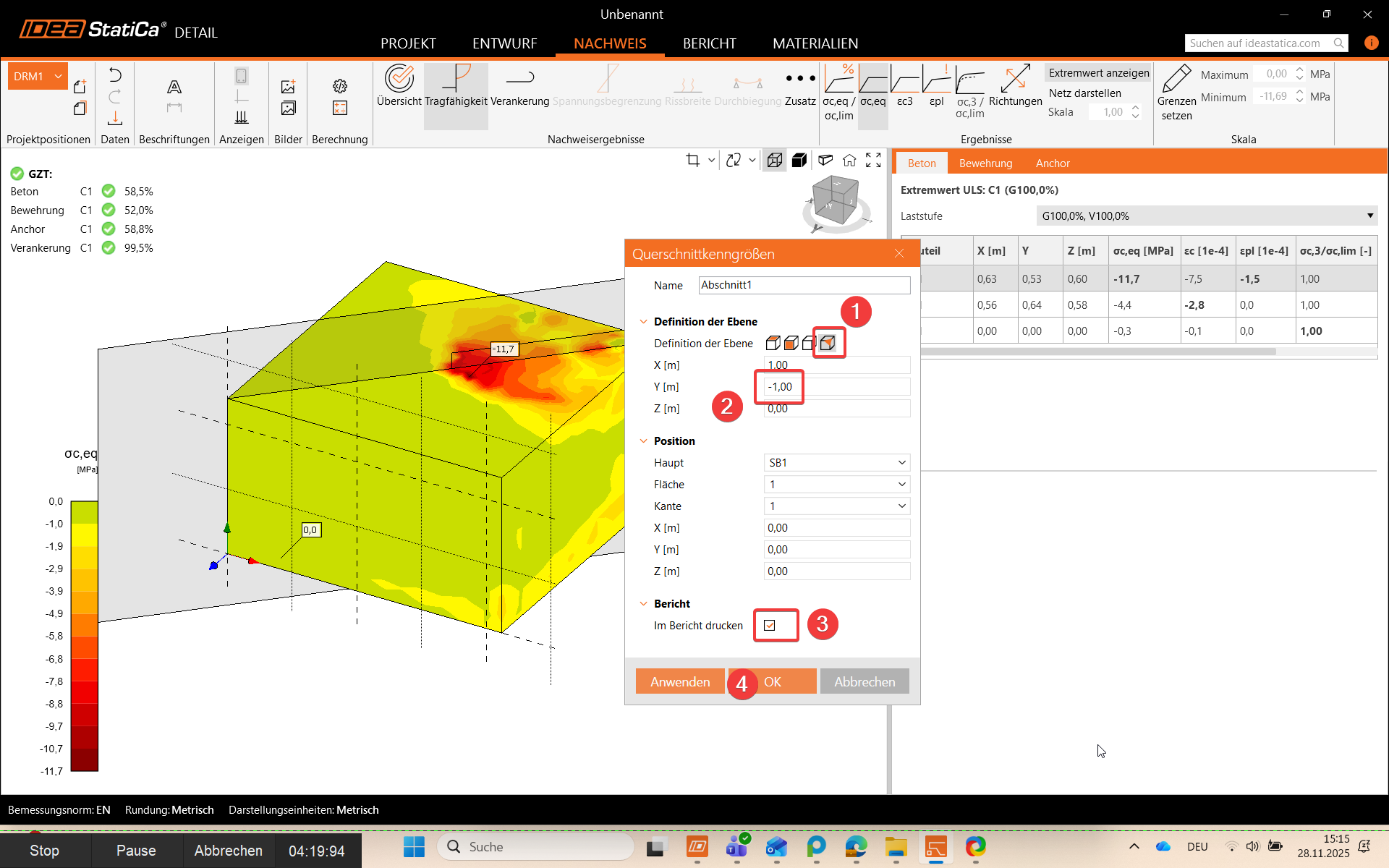Image resolution: width=1389 pixels, height=868 pixels.
Task: Switch to solid black cube view
Action: tap(799, 160)
